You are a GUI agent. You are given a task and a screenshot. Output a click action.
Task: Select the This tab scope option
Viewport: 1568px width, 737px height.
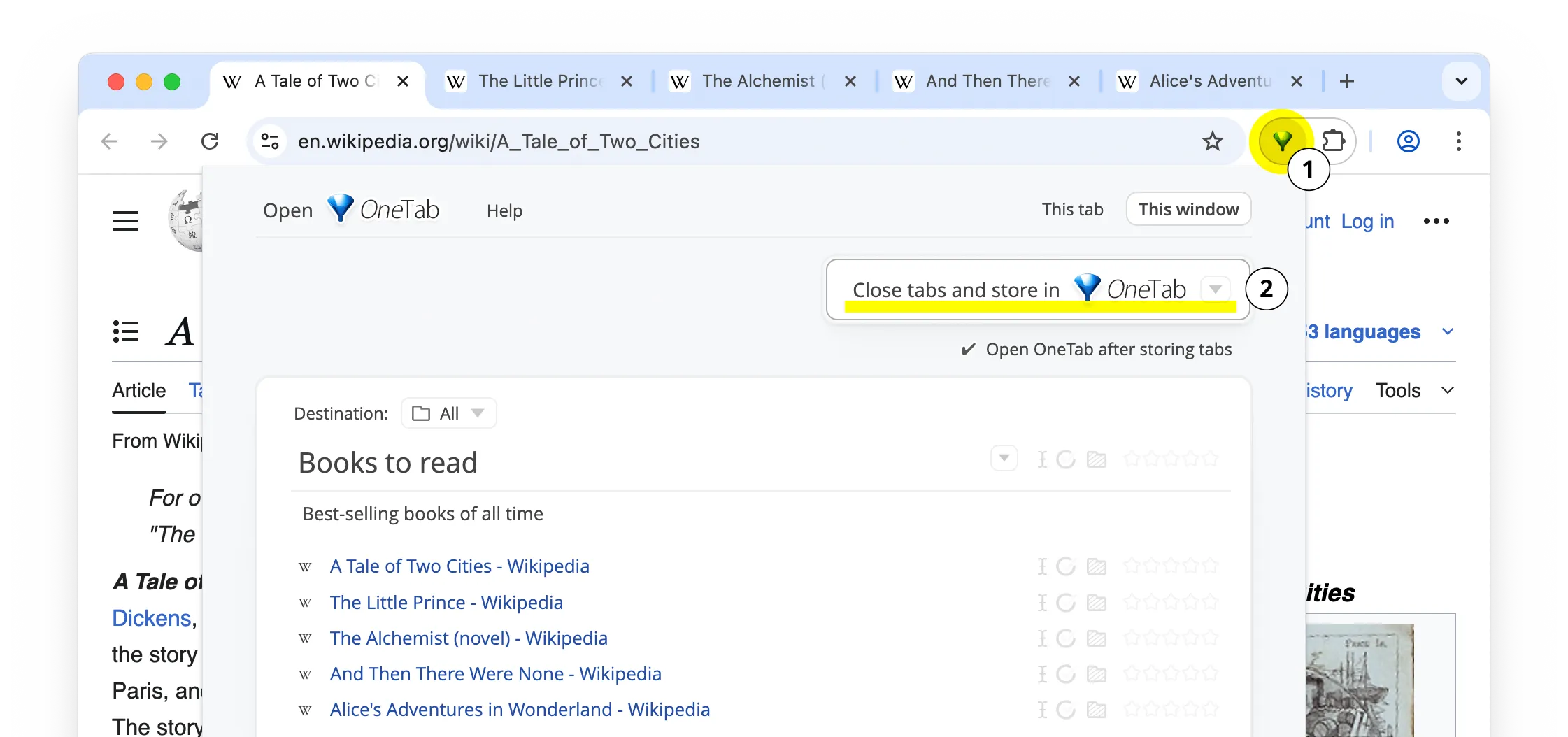tap(1072, 209)
